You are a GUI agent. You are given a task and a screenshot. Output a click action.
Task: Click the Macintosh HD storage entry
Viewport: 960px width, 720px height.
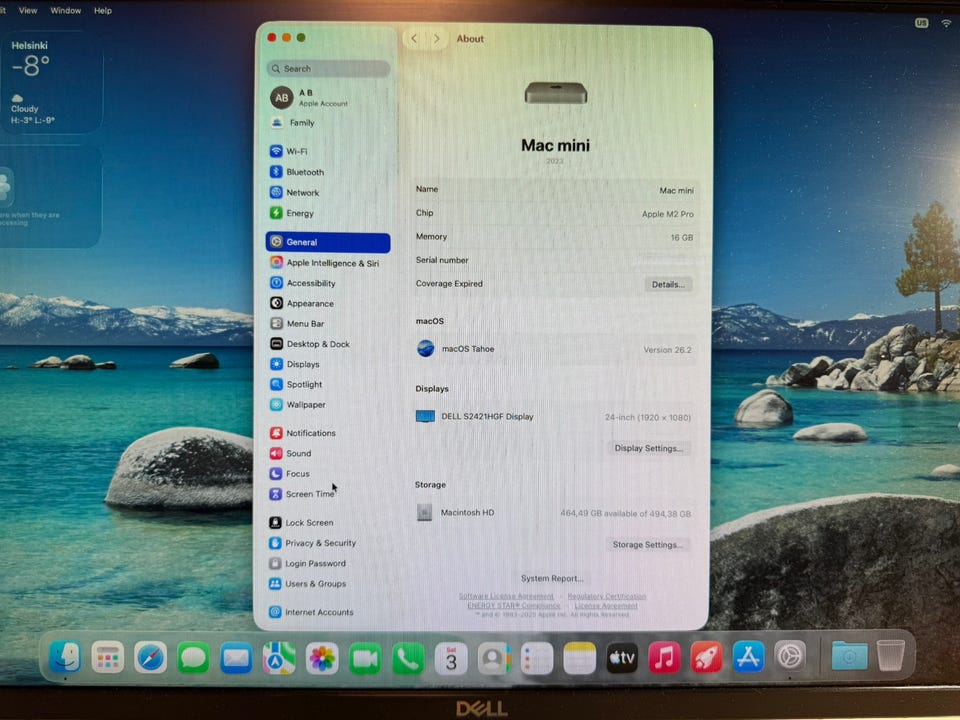(x=555, y=513)
